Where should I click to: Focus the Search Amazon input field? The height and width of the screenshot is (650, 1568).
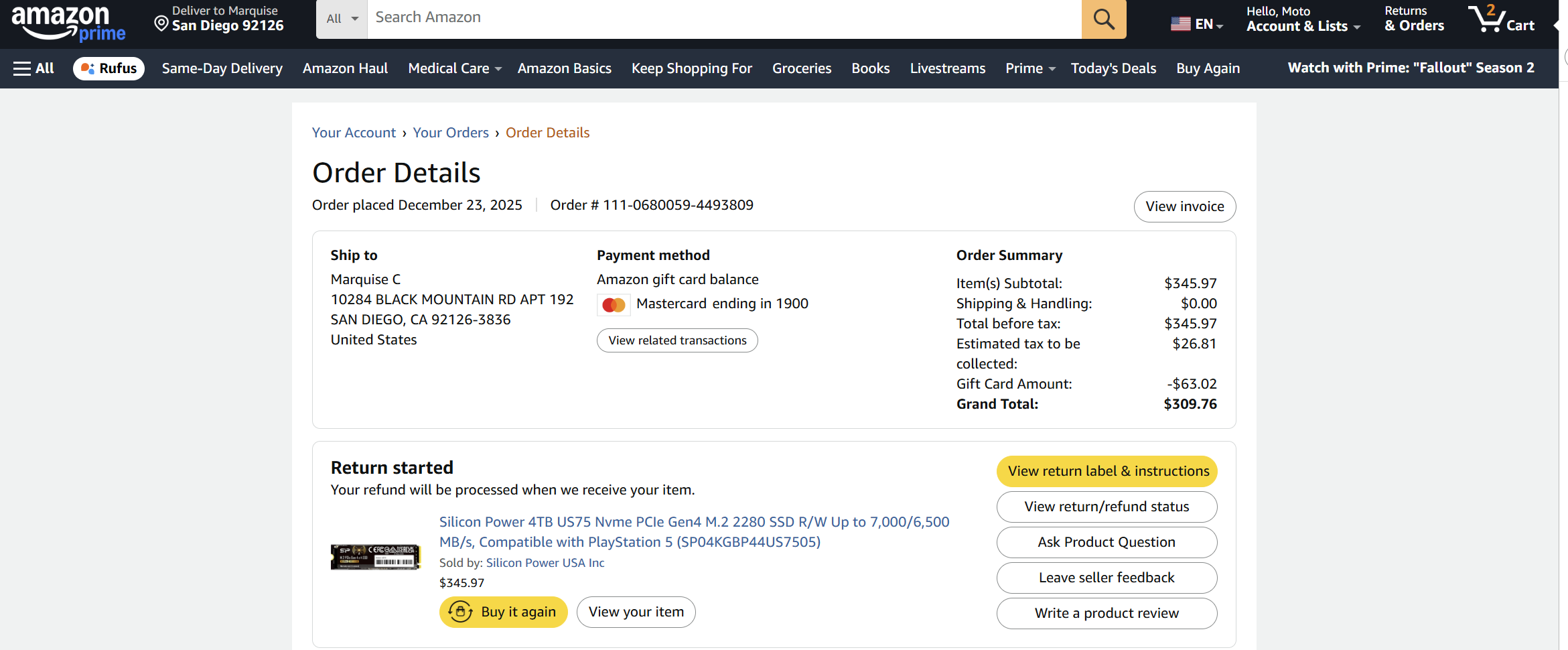click(723, 18)
